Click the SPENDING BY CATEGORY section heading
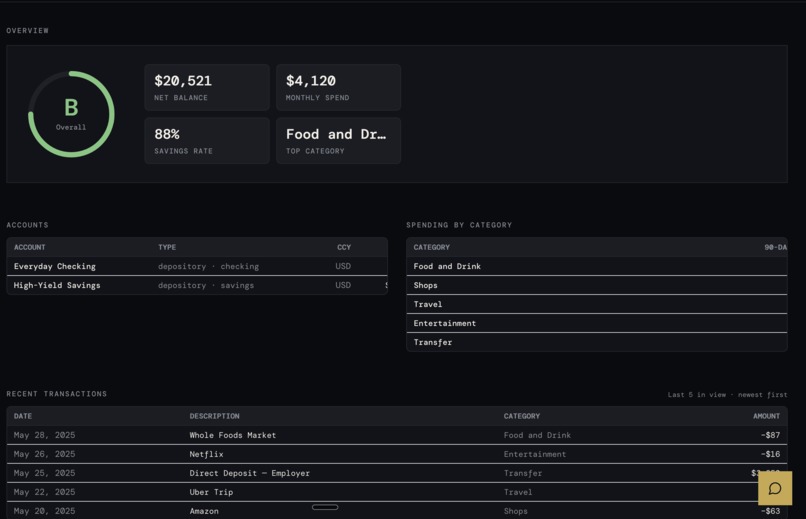 [x=459, y=225]
